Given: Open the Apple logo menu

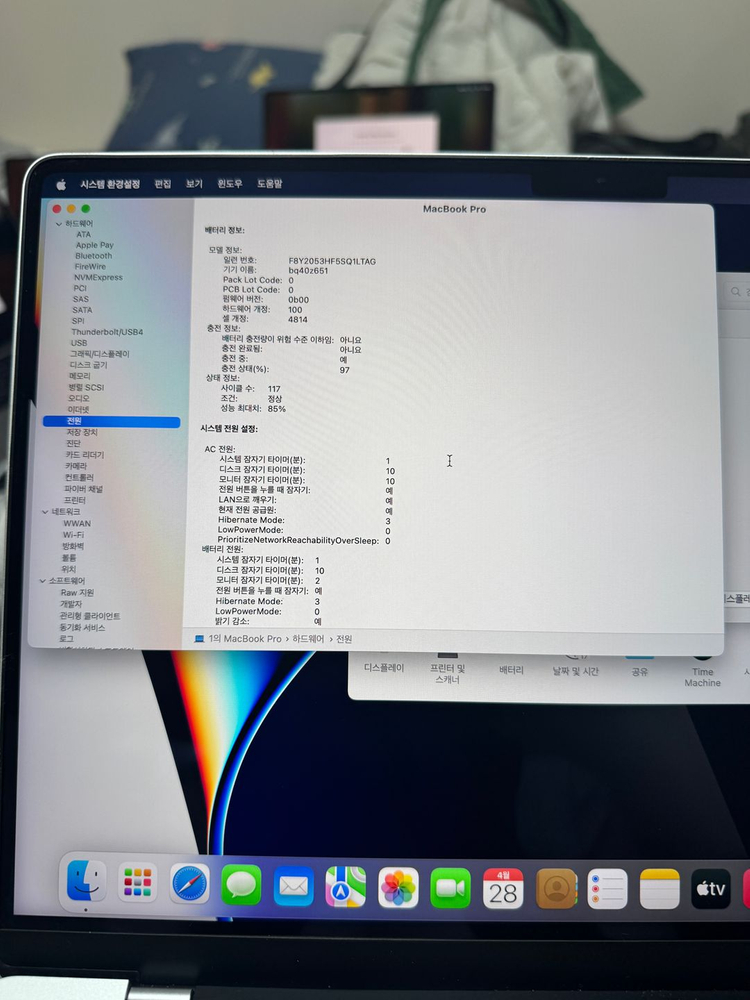Looking at the screenshot, I should click(x=61, y=185).
